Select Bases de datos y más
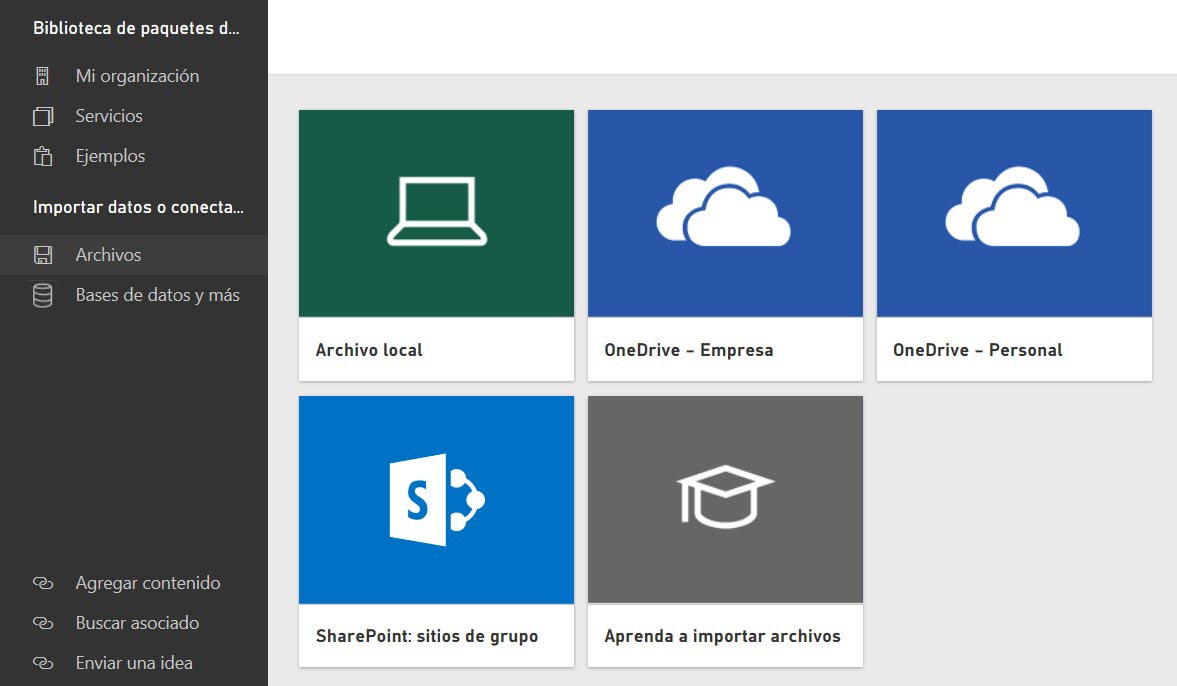The width and height of the screenshot is (1177, 686). pyautogui.click(x=158, y=296)
